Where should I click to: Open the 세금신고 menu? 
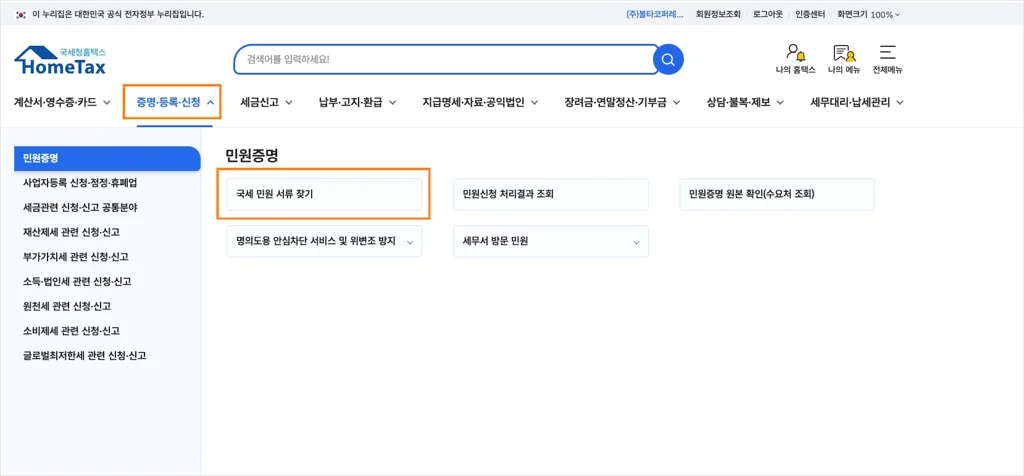266,102
